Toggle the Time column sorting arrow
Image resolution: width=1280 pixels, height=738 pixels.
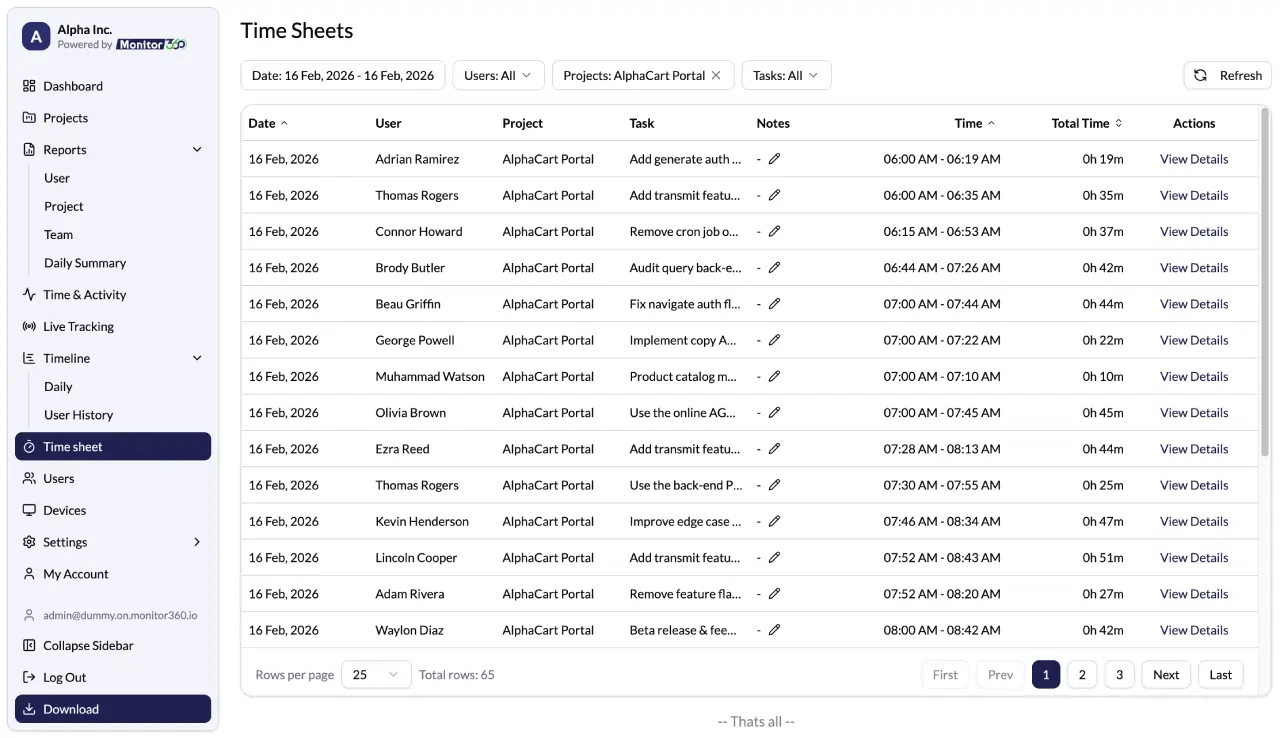tap(991, 123)
